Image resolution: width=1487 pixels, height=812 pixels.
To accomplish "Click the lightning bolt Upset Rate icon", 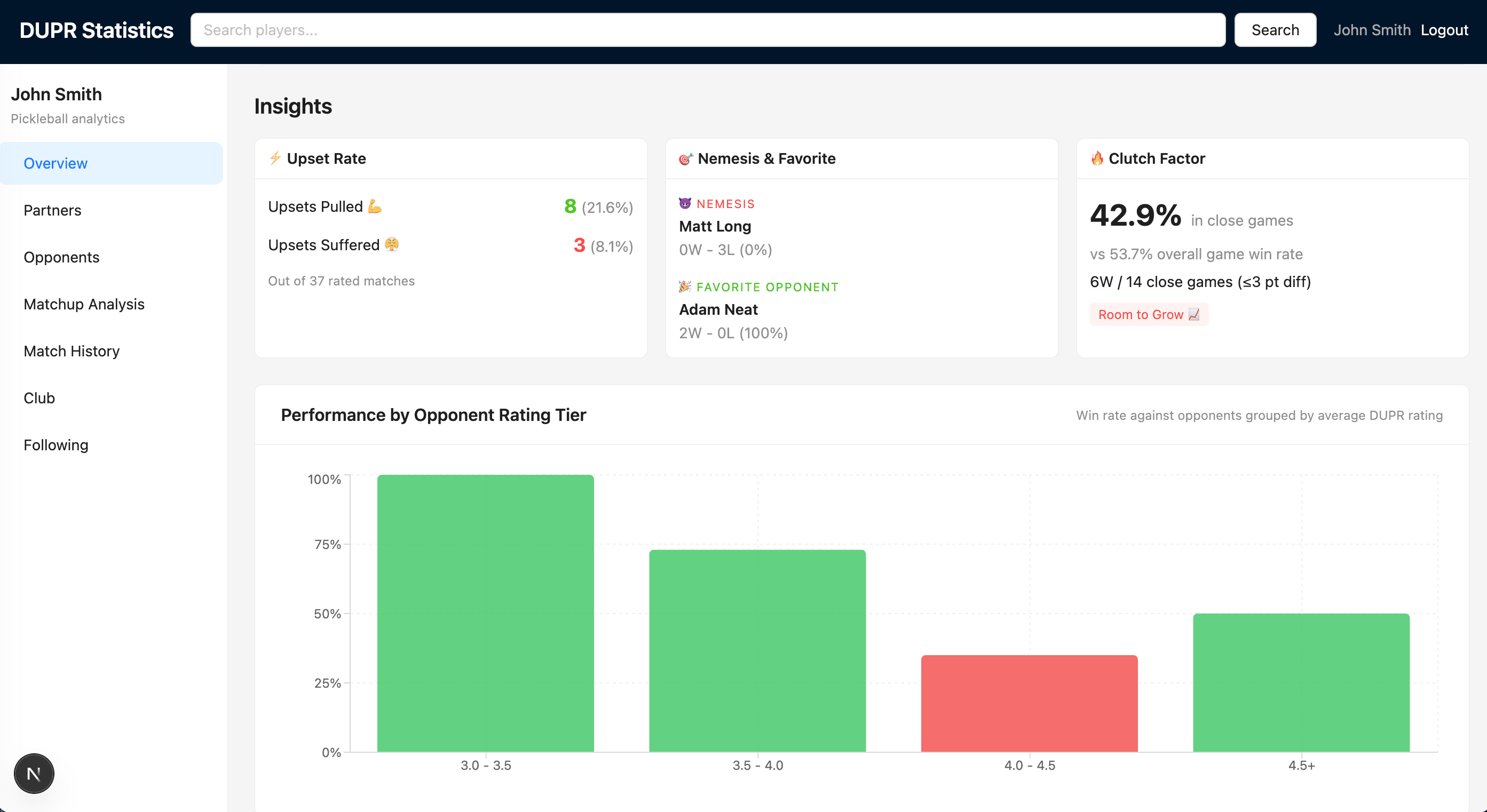I will click(275, 158).
